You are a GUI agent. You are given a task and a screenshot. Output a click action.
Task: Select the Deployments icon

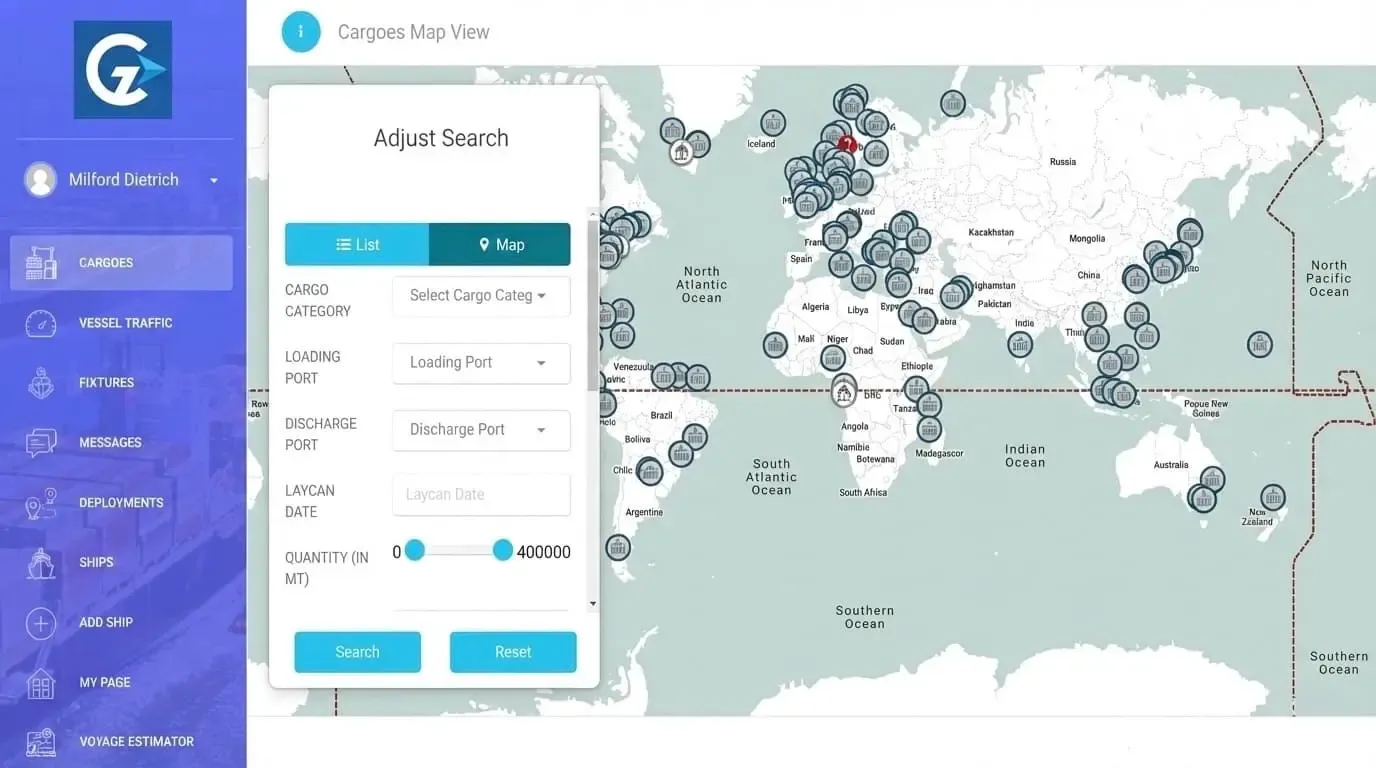coord(40,502)
